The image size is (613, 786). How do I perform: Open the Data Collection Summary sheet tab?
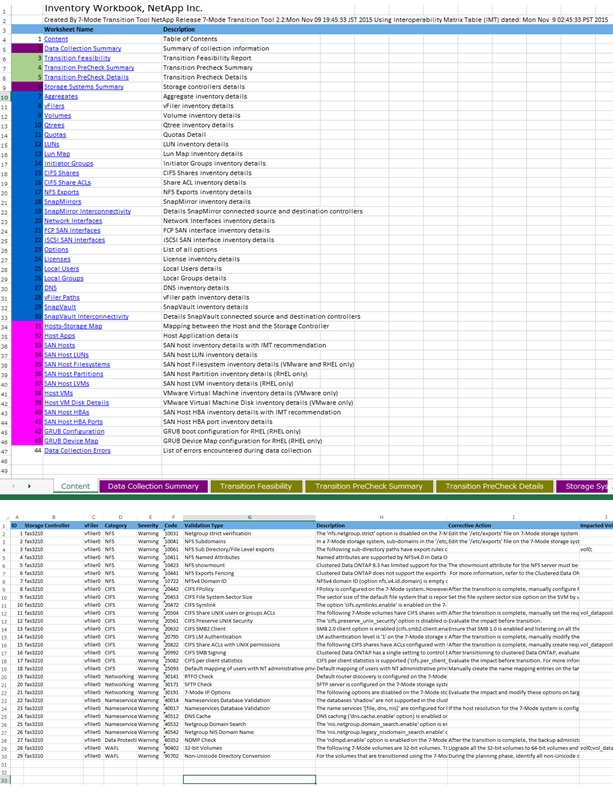[153, 486]
